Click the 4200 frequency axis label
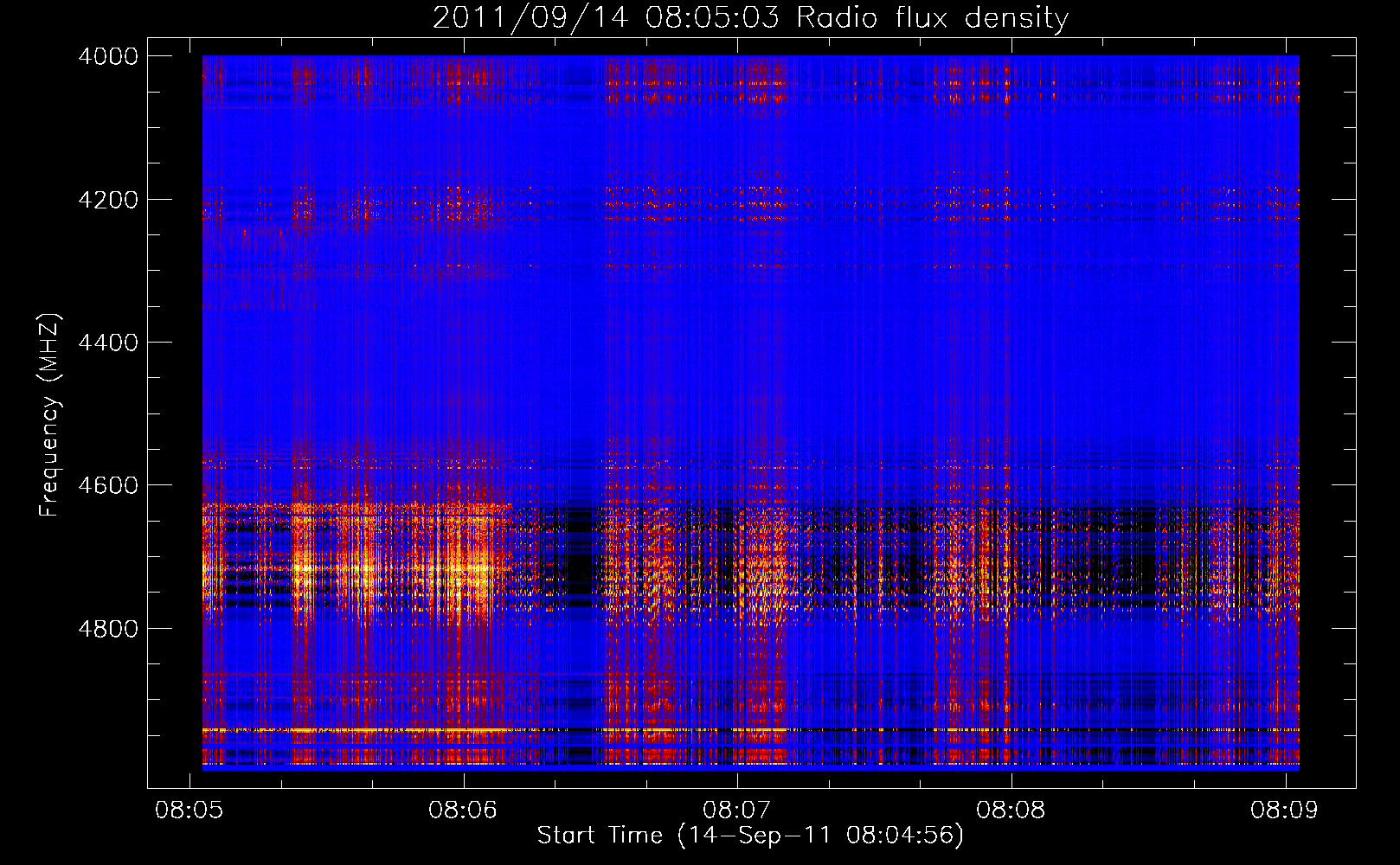The height and width of the screenshot is (865, 1400). point(108,200)
